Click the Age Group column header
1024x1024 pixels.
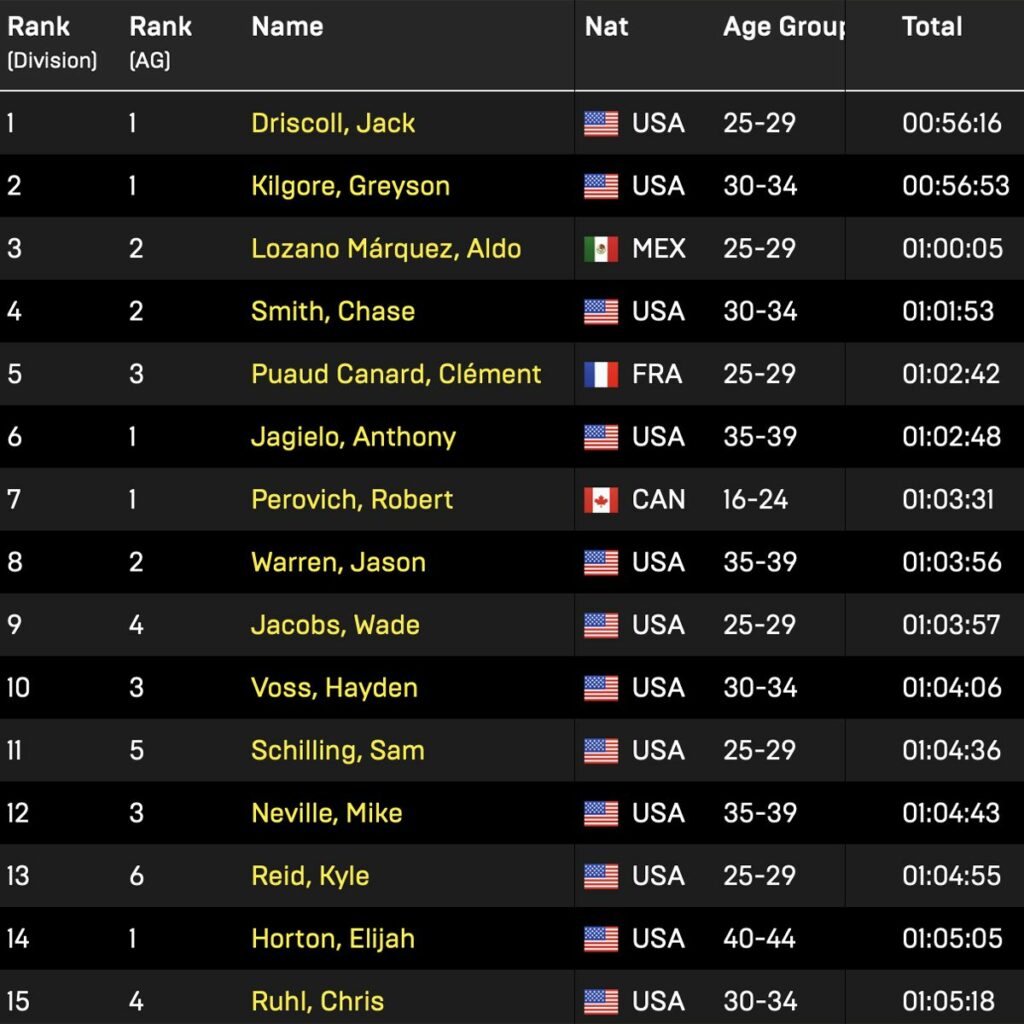(x=784, y=27)
